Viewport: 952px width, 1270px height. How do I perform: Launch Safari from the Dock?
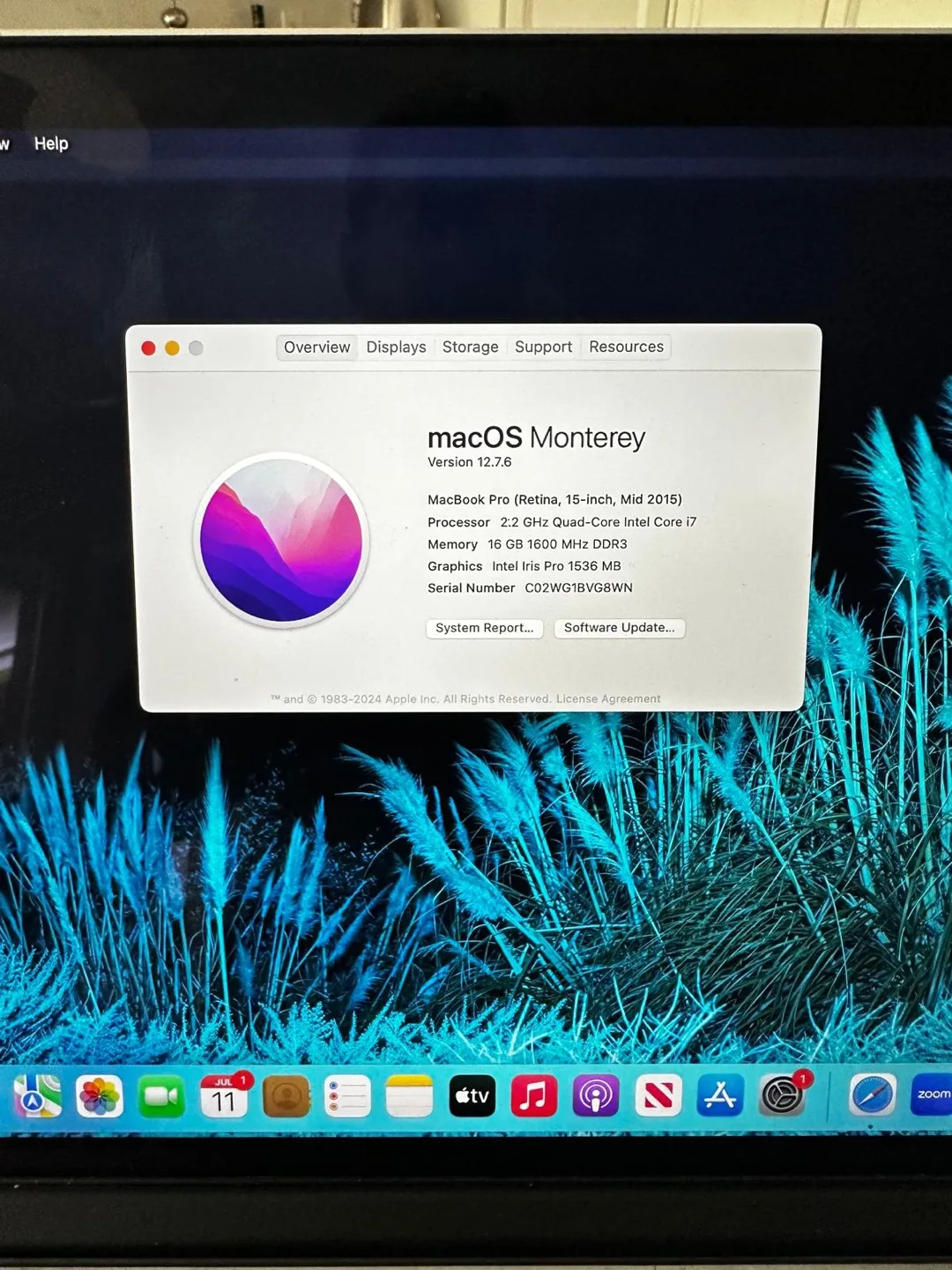(873, 1094)
